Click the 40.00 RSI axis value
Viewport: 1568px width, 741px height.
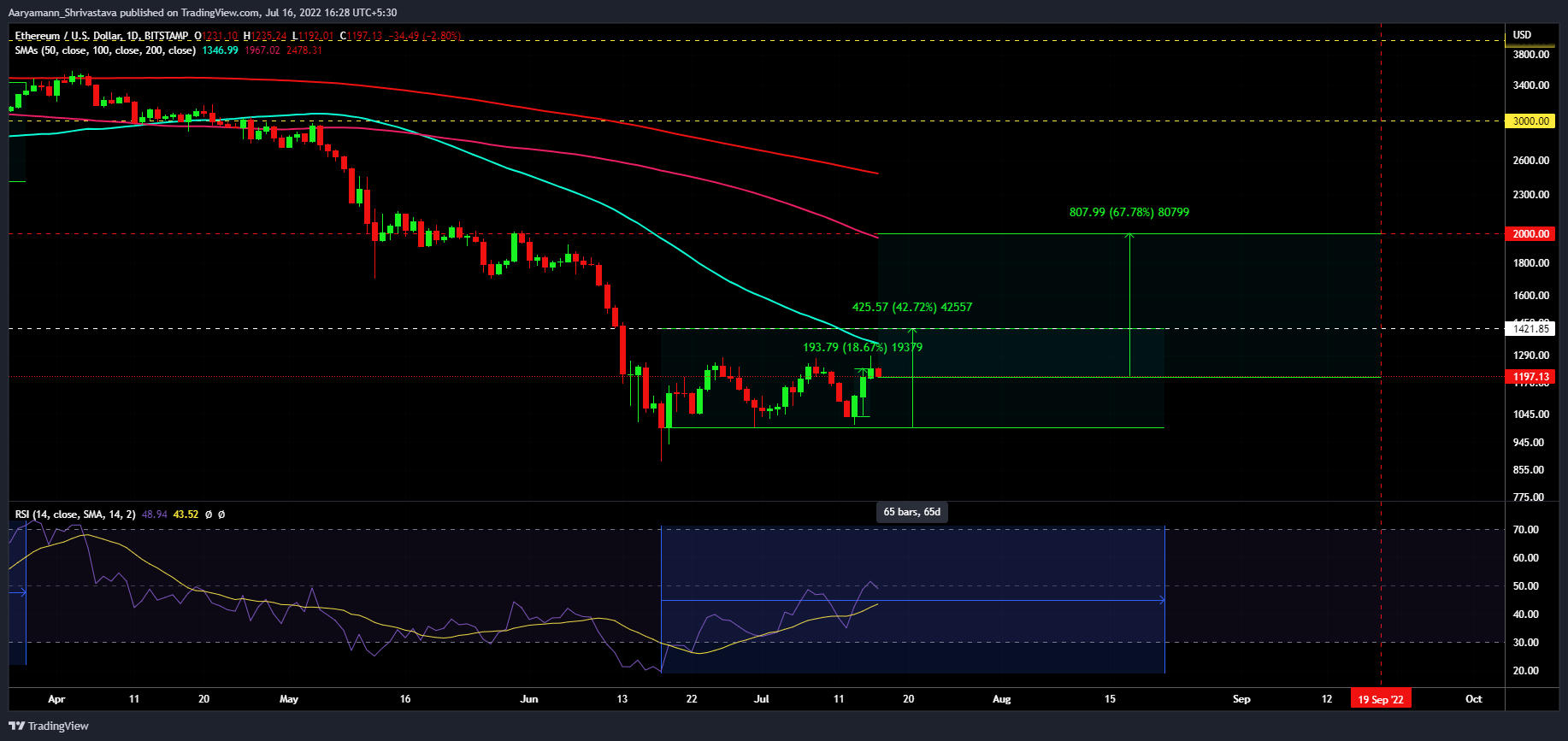(1525, 615)
